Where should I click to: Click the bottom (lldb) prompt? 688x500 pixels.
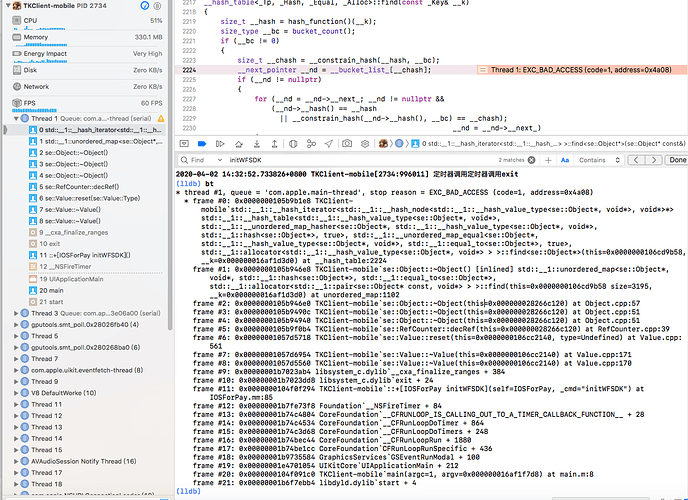(188, 491)
